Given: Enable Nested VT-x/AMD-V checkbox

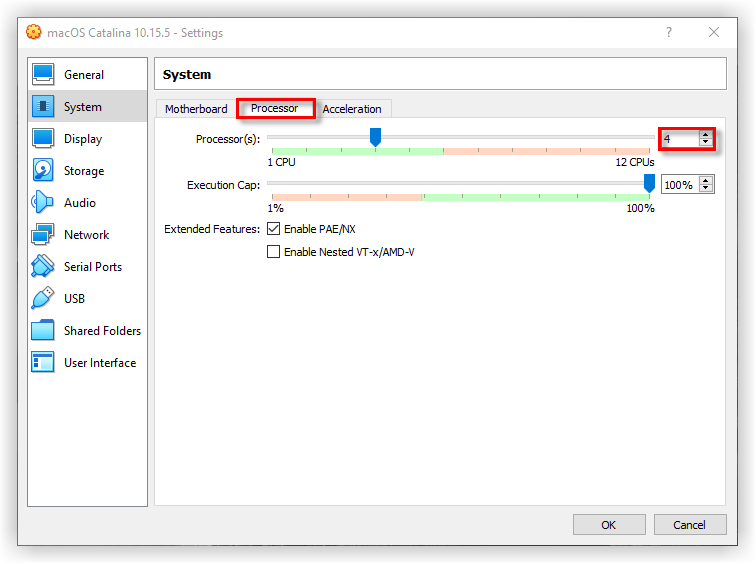Looking at the screenshot, I should point(274,252).
